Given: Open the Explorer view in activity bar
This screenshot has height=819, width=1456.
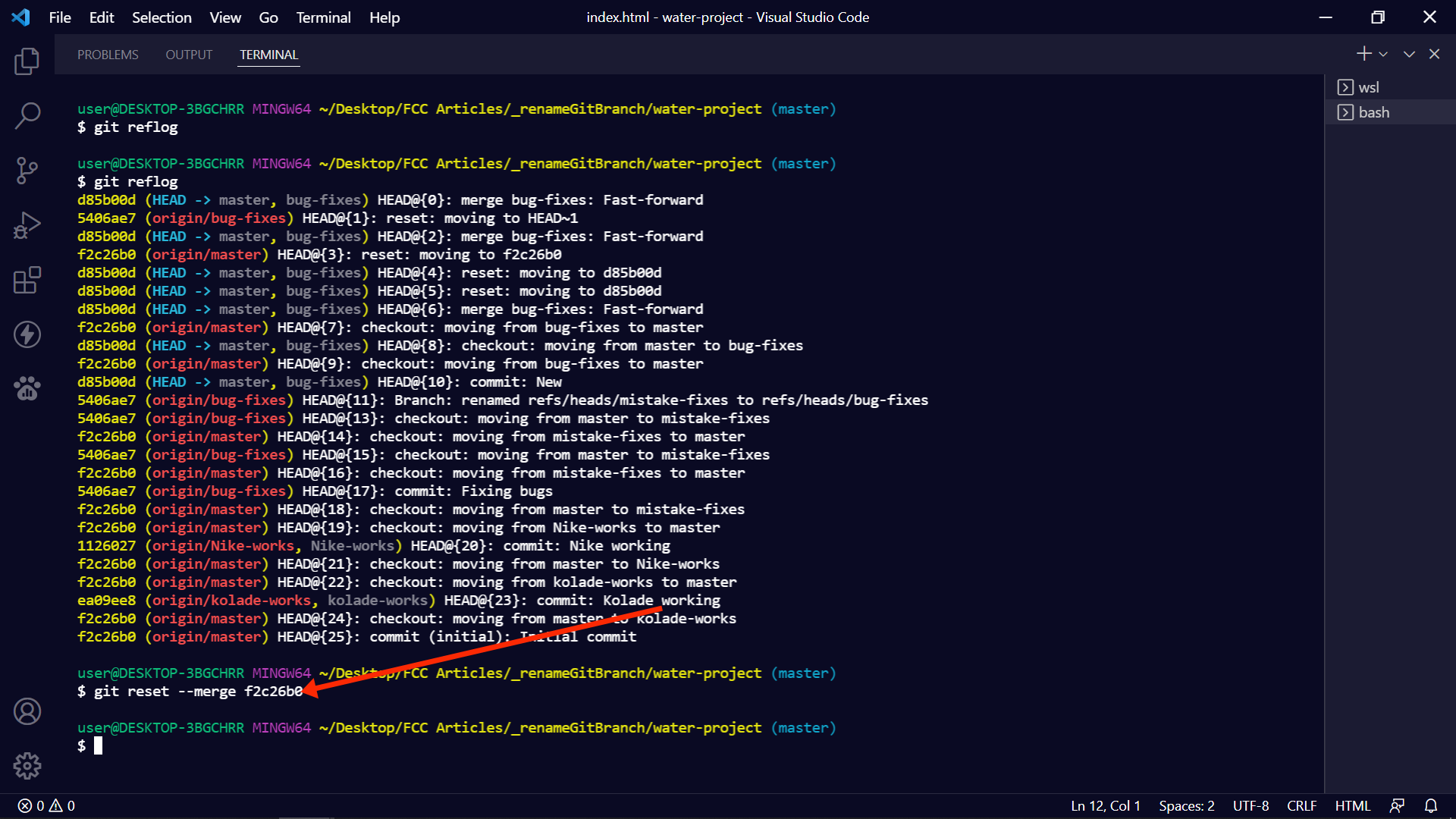Looking at the screenshot, I should (27, 61).
